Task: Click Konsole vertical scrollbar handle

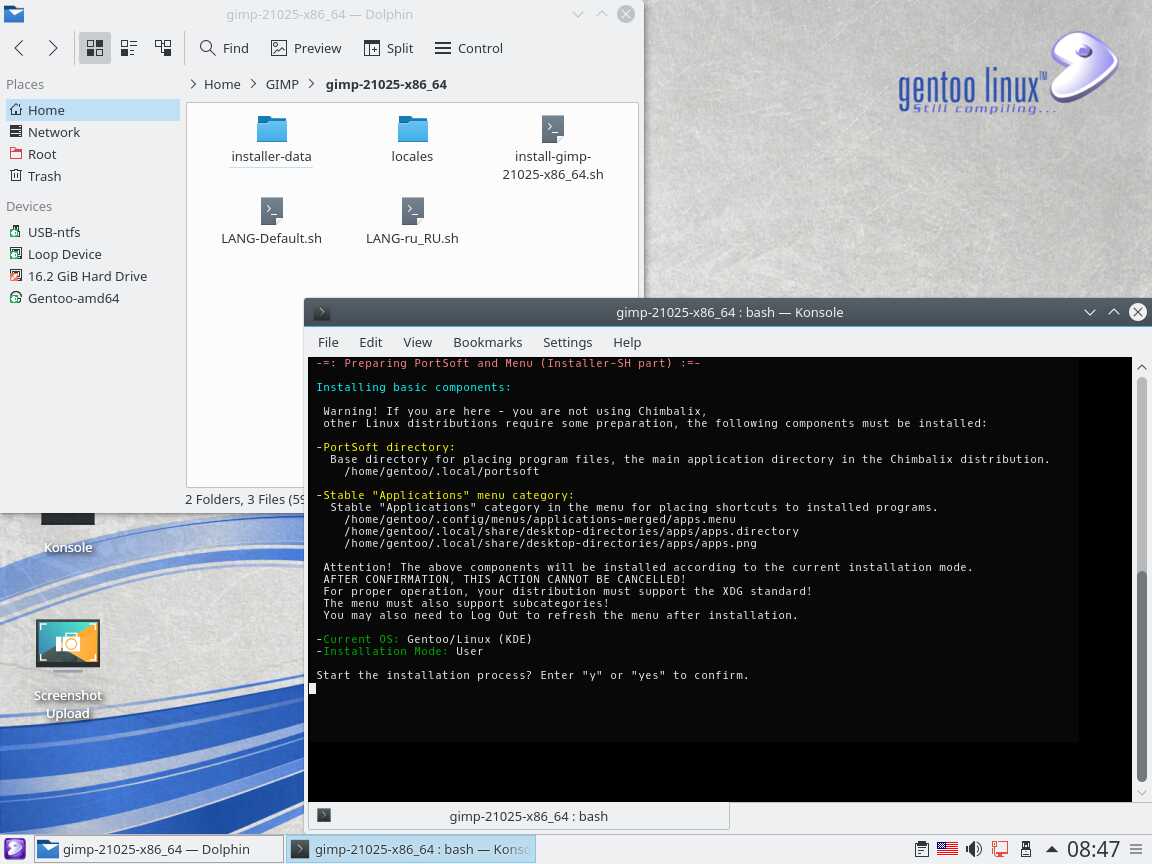Action: [1142, 676]
